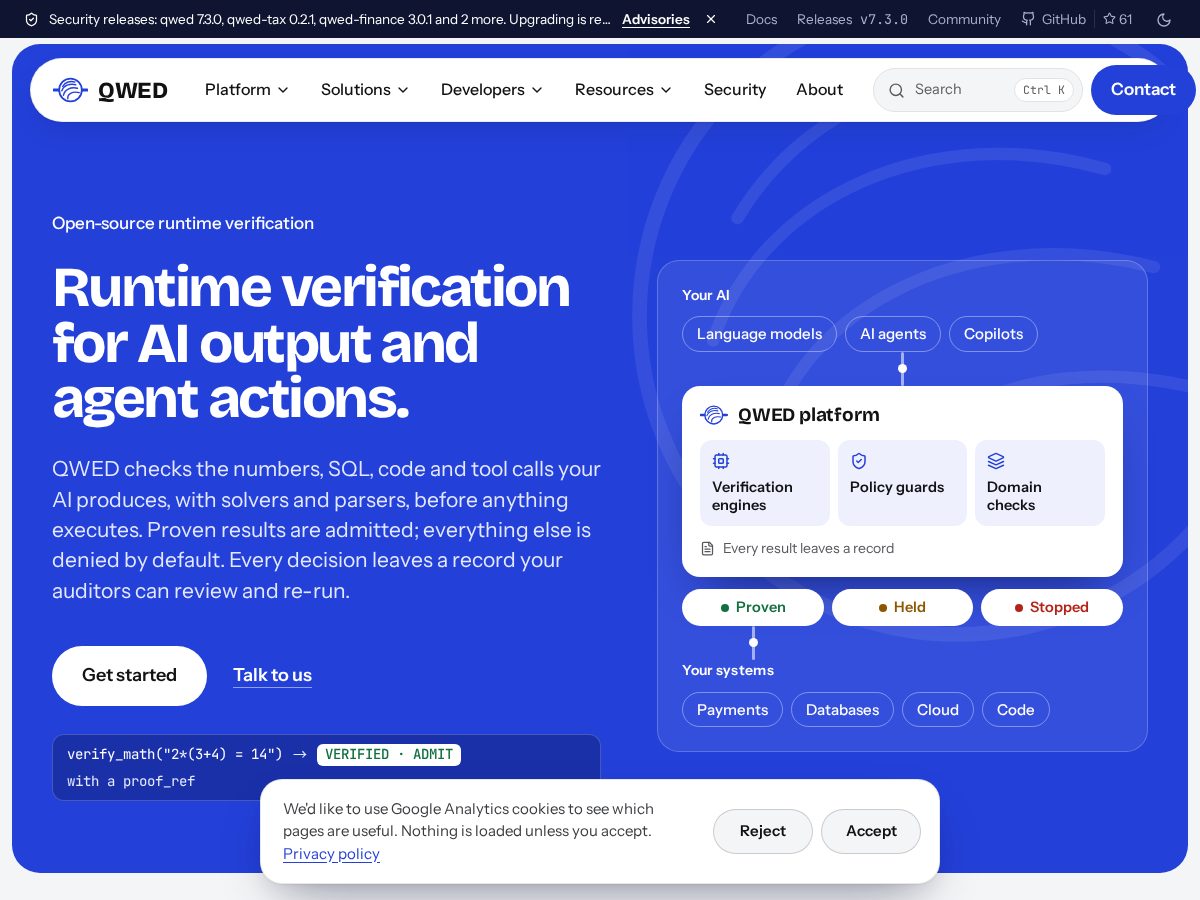Viewport: 1200px width, 900px height.
Task: Select the Payments chip
Action: point(732,710)
